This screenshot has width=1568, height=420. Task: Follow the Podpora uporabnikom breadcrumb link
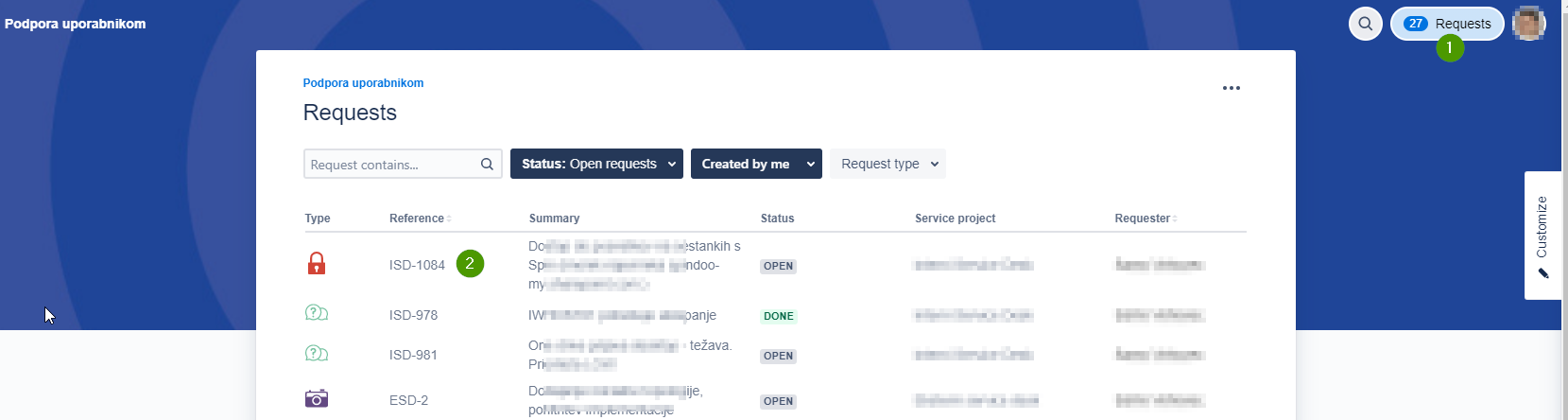point(363,83)
